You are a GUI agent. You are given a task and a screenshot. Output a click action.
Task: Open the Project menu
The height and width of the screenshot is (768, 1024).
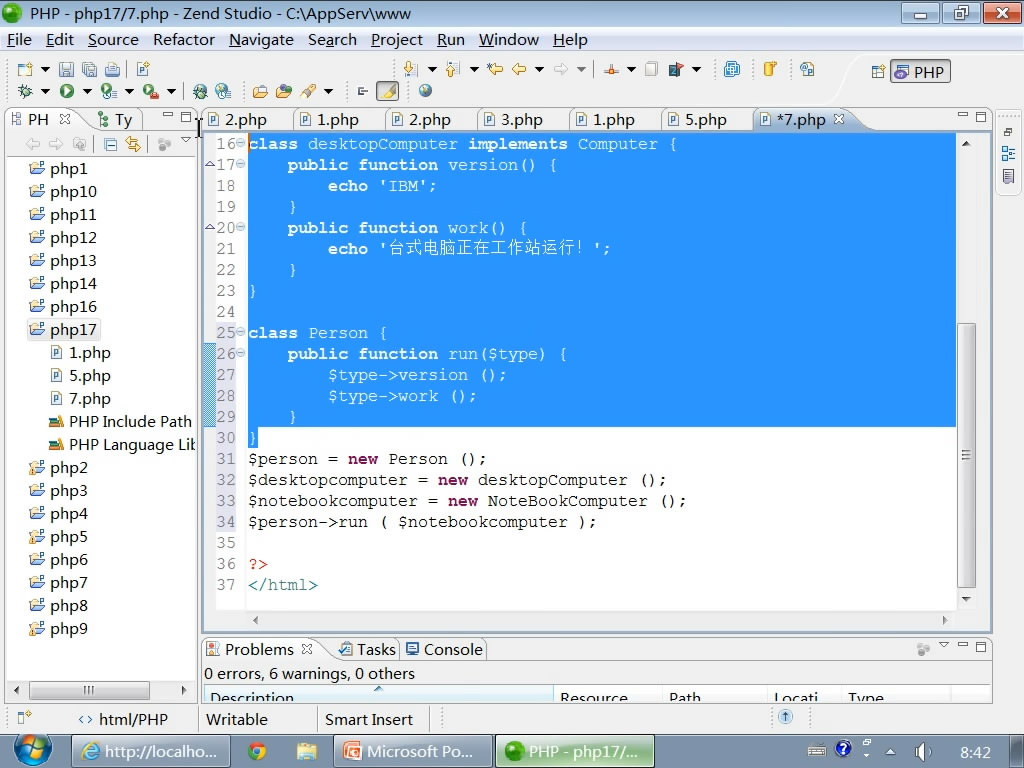pos(396,40)
